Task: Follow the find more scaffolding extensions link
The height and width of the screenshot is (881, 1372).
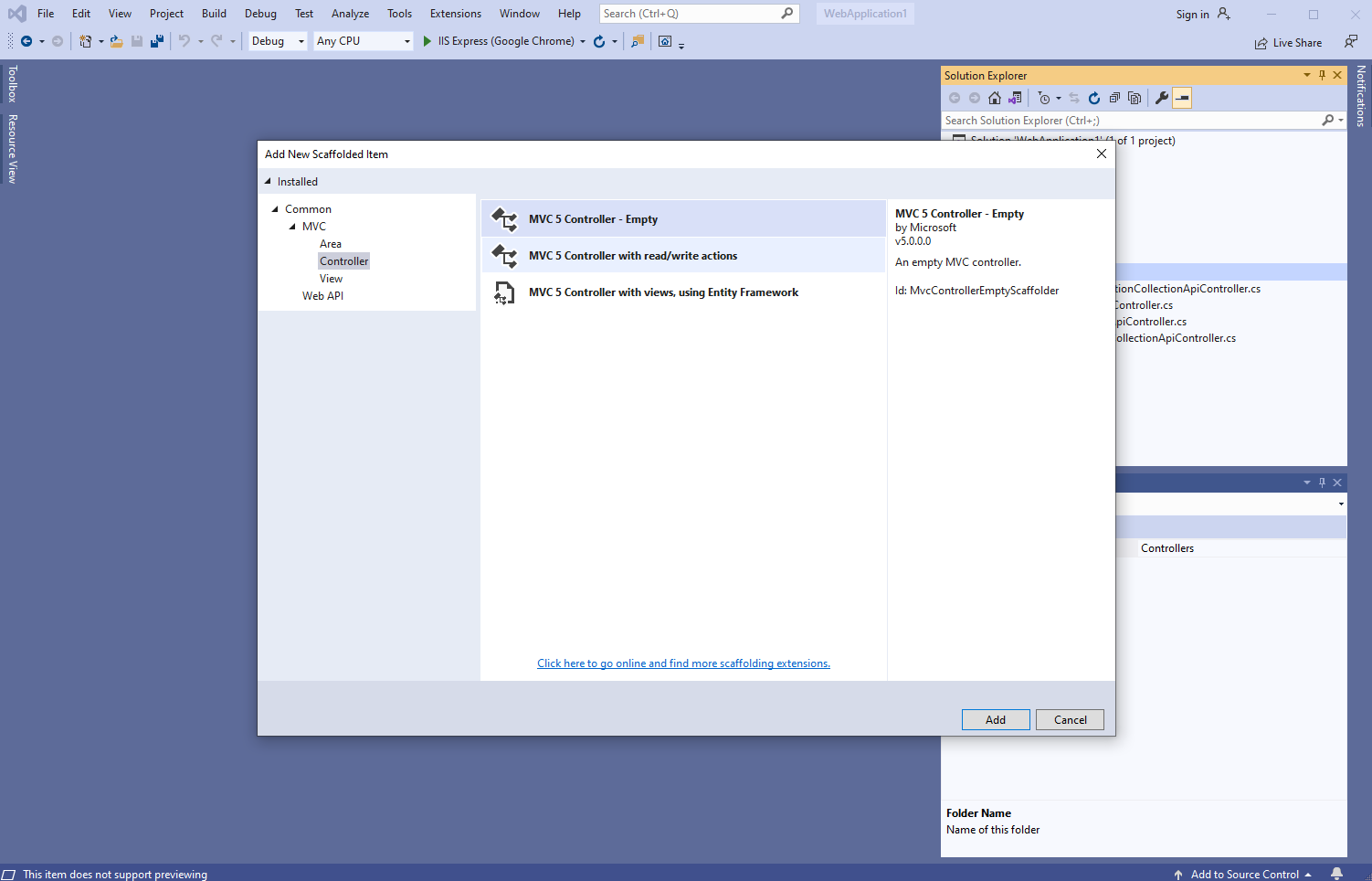Action: 683,663
